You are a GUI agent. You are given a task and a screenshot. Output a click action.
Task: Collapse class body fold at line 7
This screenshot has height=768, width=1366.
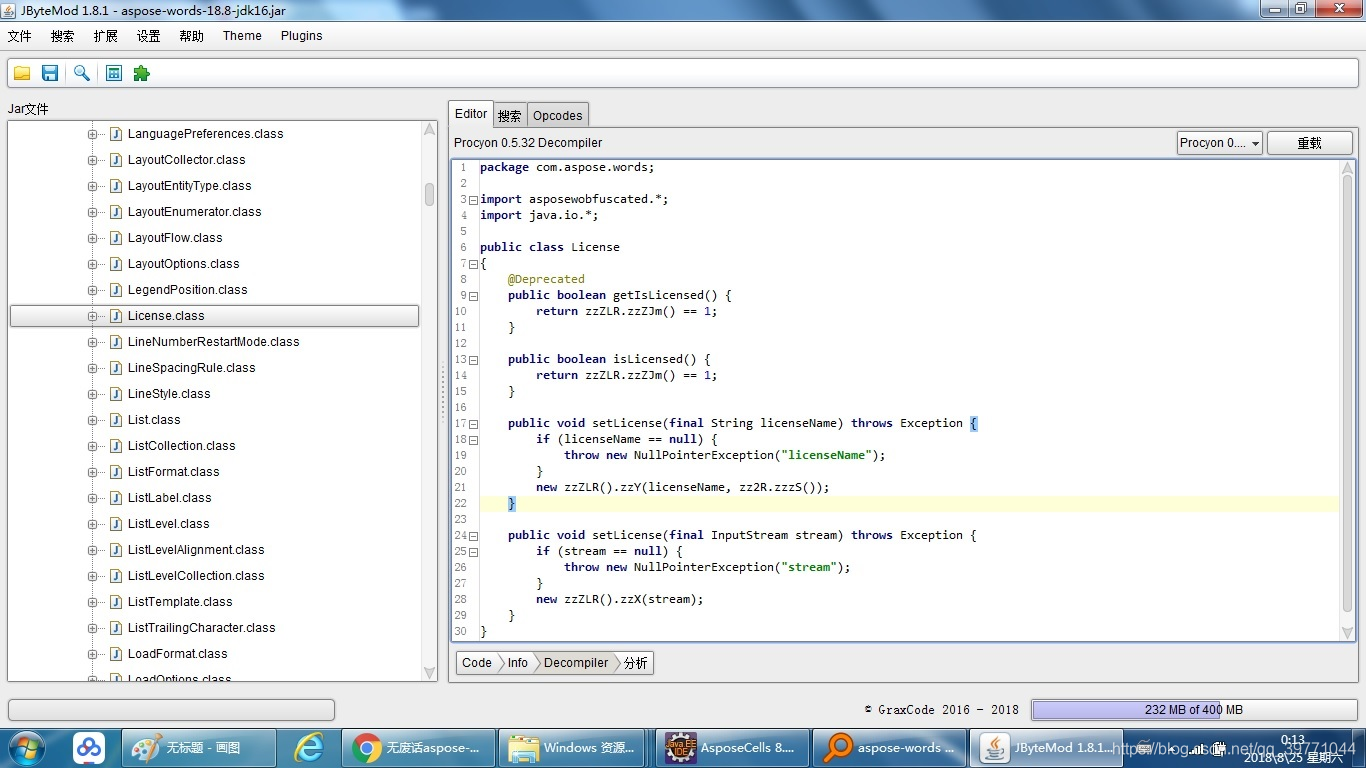coord(473,264)
